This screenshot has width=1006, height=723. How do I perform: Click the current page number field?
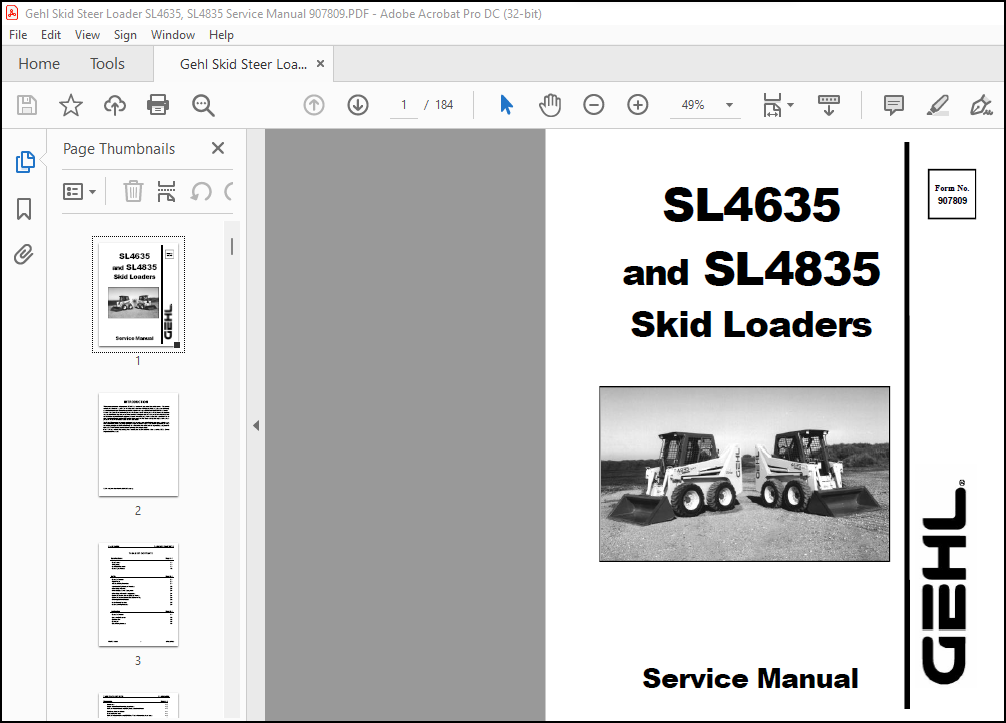404,105
